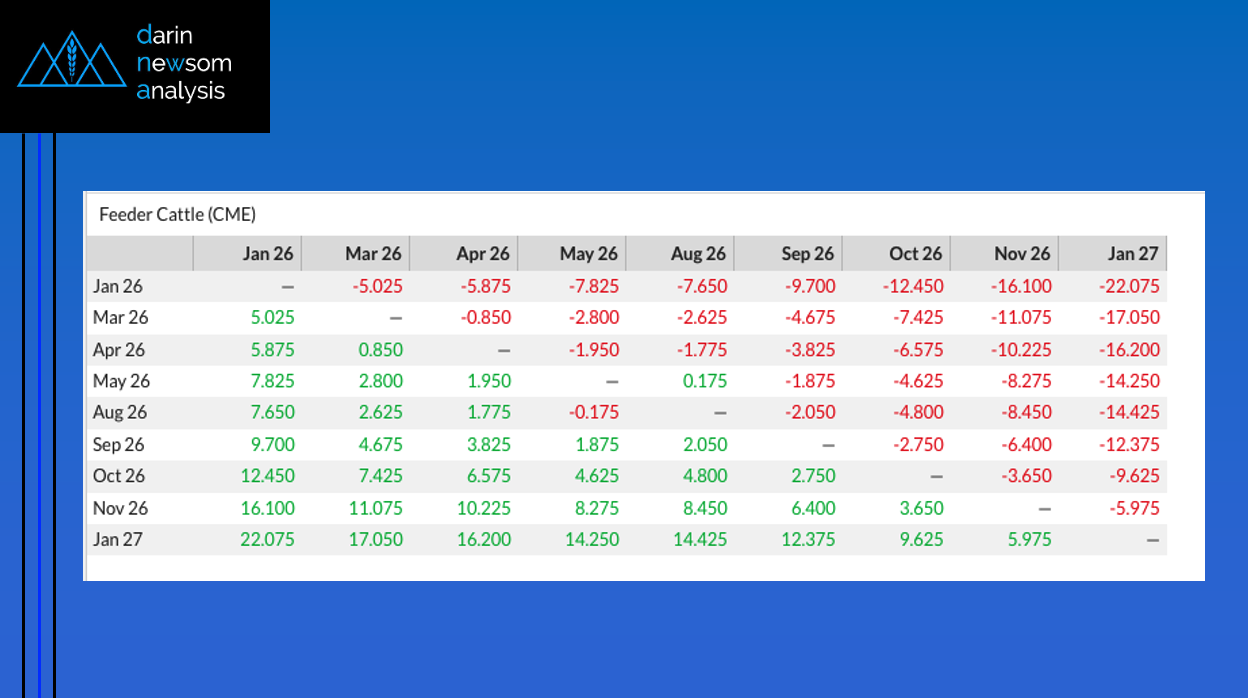Click the Sep 26 column header
The width and height of the screenshot is (1248, 698).
pos(807,254)
